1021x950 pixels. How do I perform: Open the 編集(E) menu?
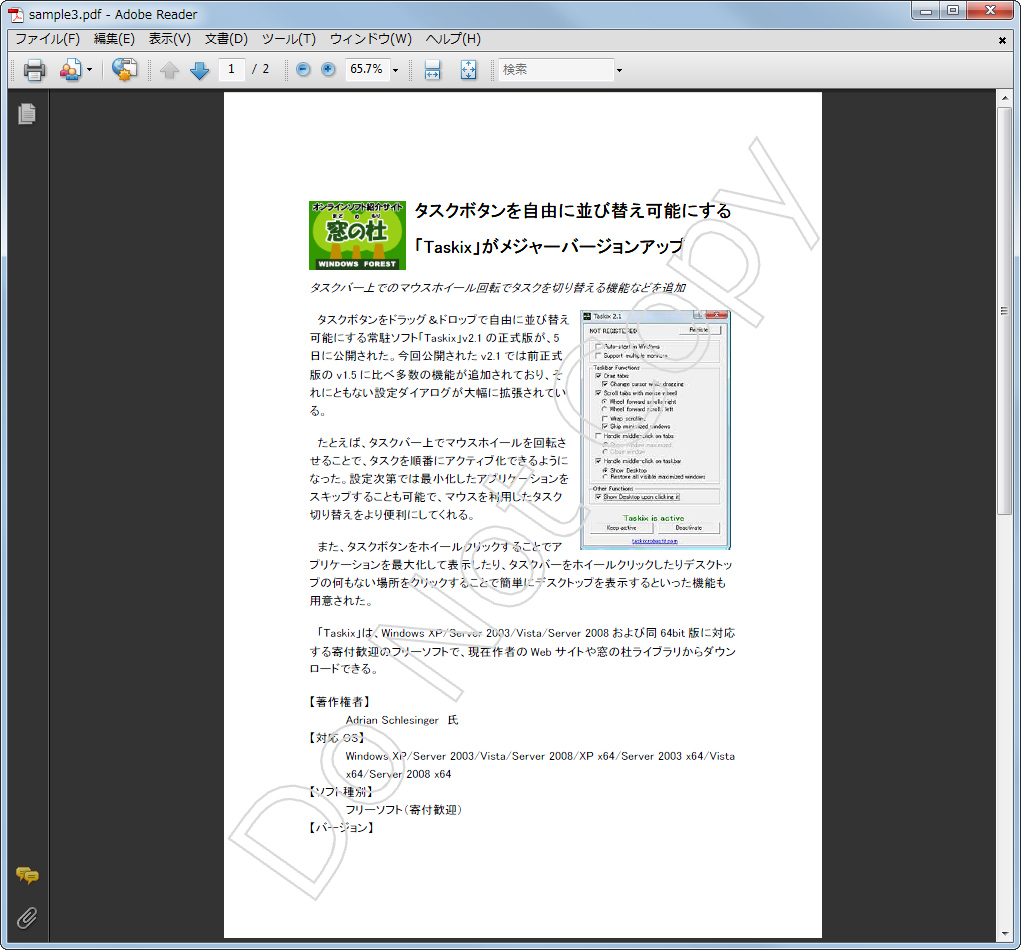[114, 39]
